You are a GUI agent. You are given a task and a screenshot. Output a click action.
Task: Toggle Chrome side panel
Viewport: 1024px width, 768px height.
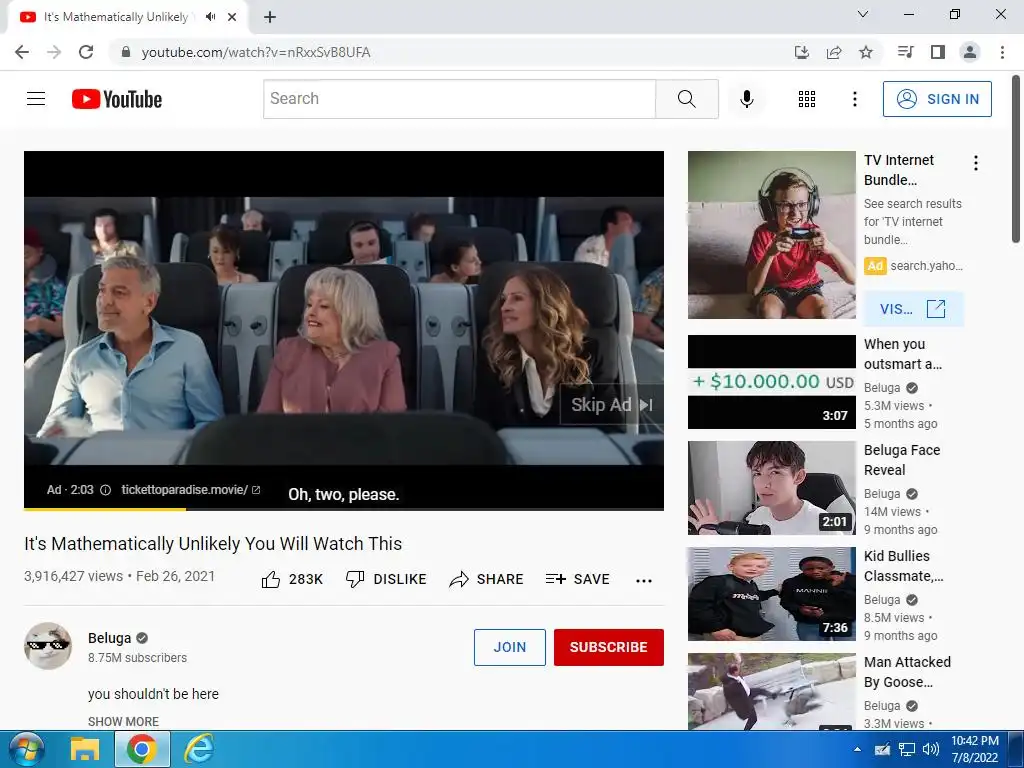[938, 52]
